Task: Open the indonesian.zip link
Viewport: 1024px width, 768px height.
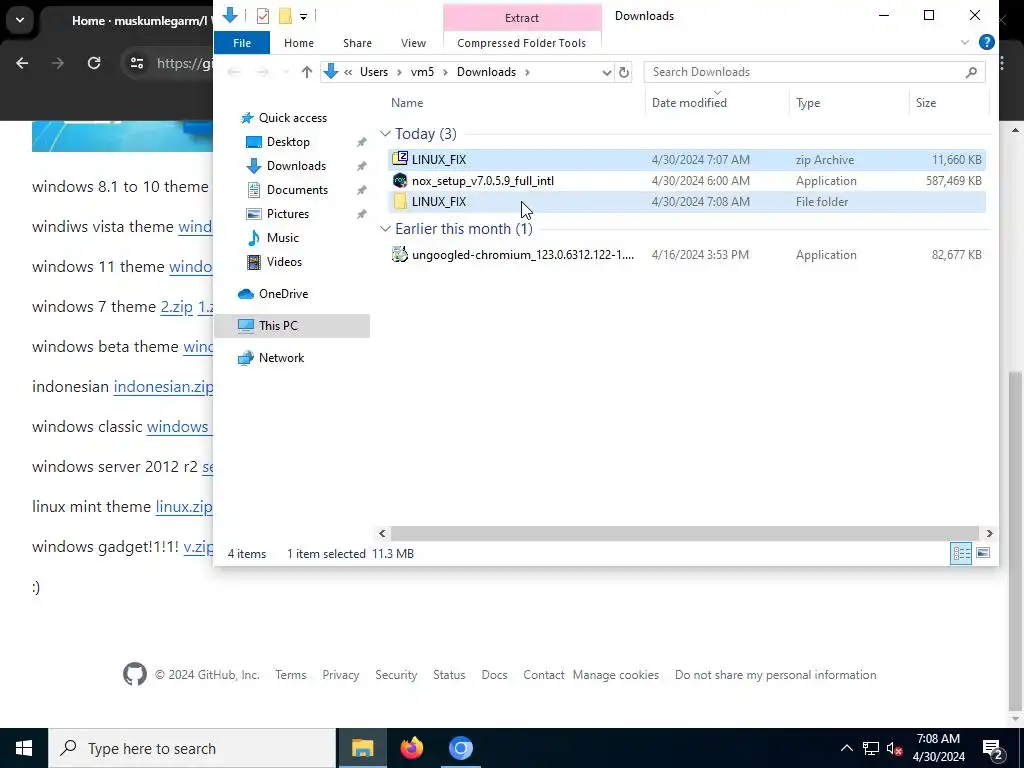Action: point(163,387)
